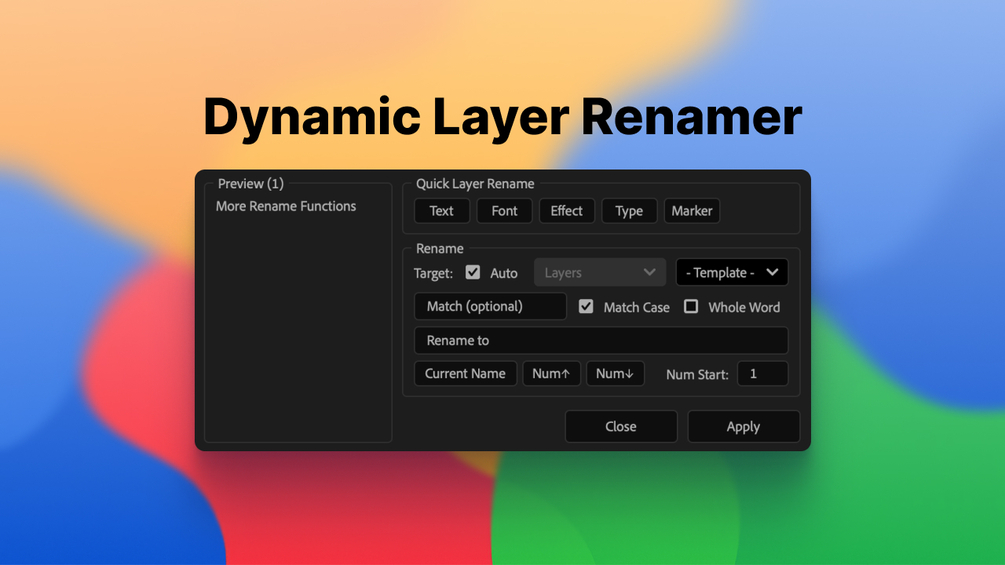1005x565 pixels.
Task: Click the Marker quick rename button
Action: [x=692, y=211]
